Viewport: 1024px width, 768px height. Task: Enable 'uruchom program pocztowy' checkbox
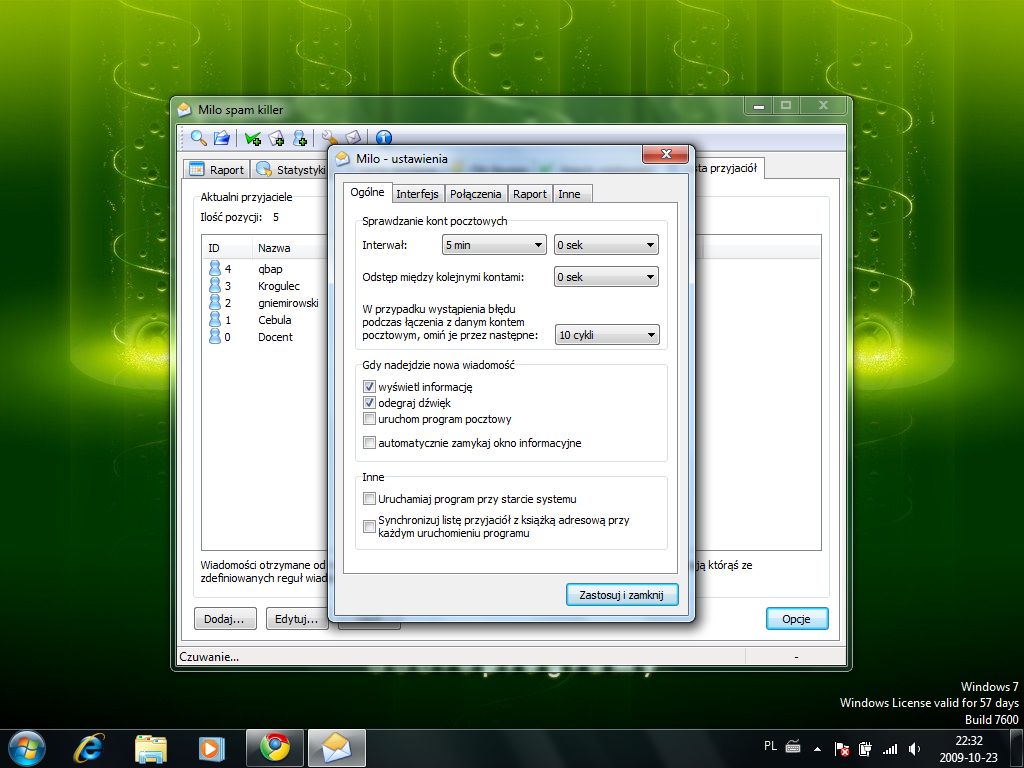tap(369, 419)
